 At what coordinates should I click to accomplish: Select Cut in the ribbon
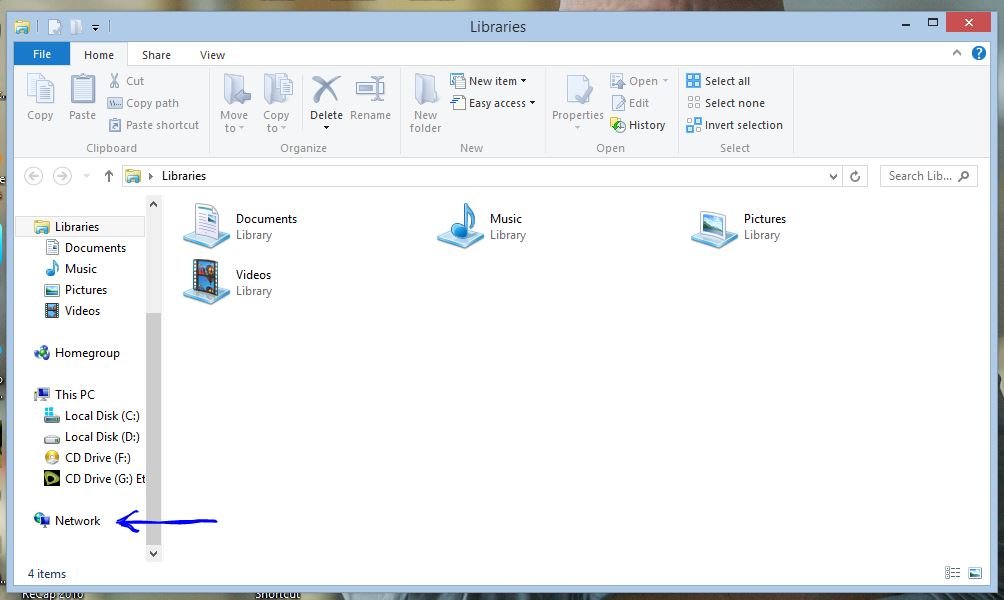coord(126,81)
